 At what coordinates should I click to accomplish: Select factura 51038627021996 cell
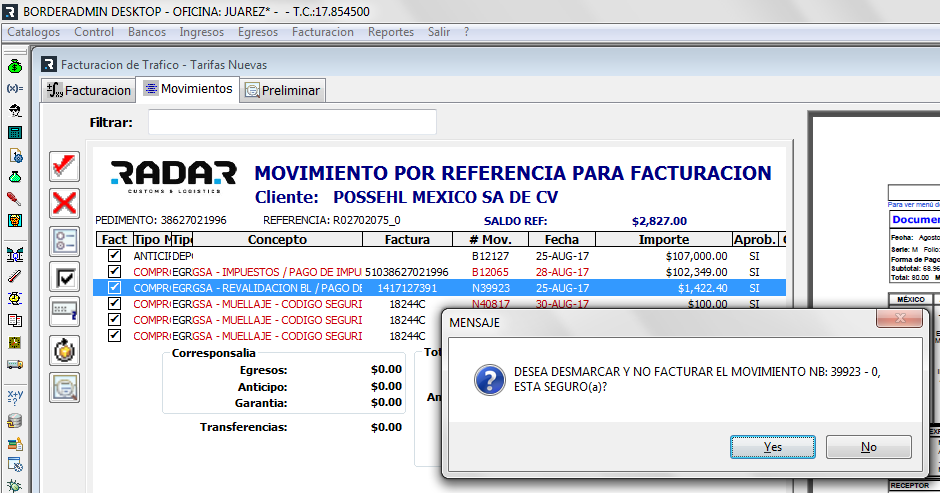[406, 272]
